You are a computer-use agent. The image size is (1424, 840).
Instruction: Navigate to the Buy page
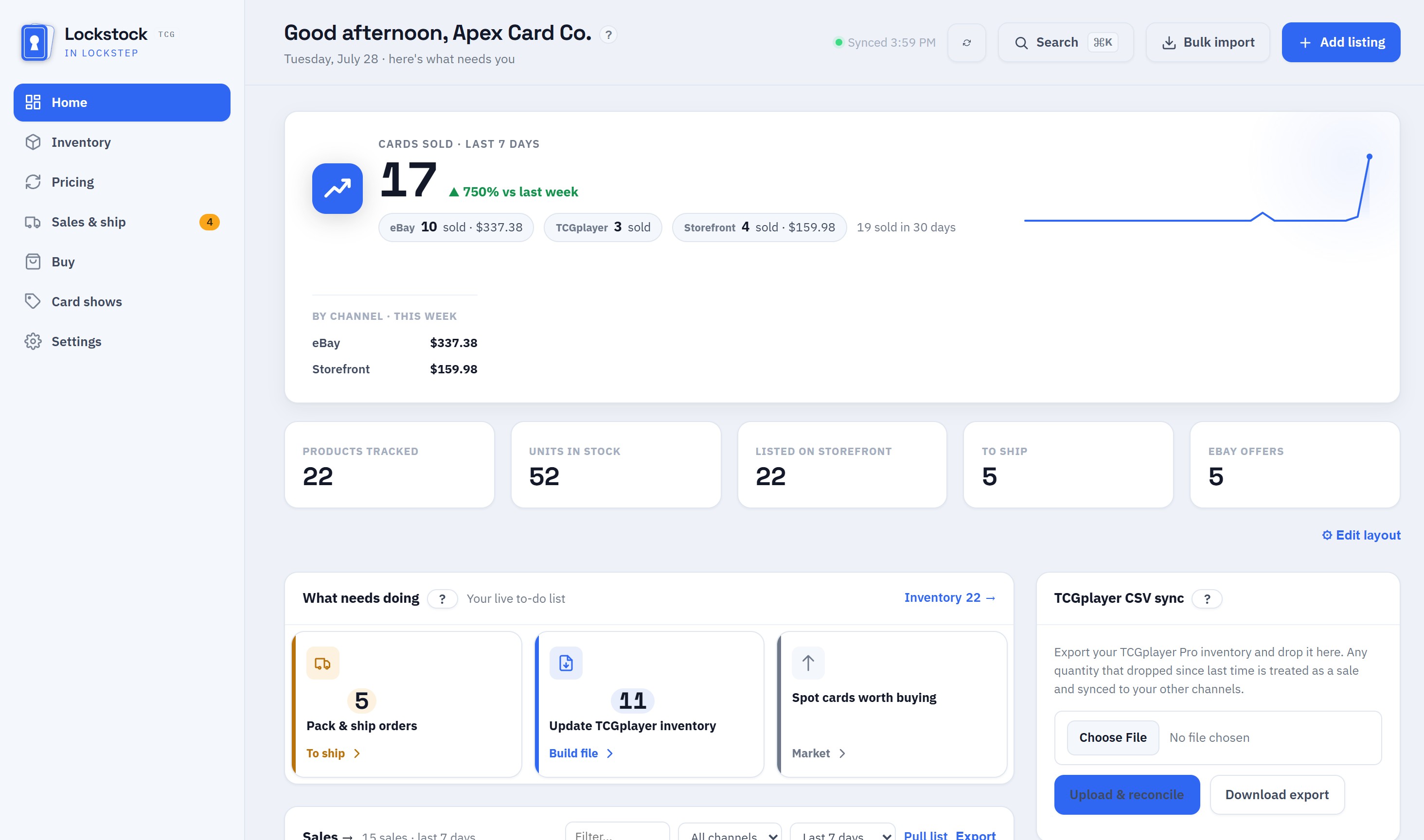click(x=122, y=262)
